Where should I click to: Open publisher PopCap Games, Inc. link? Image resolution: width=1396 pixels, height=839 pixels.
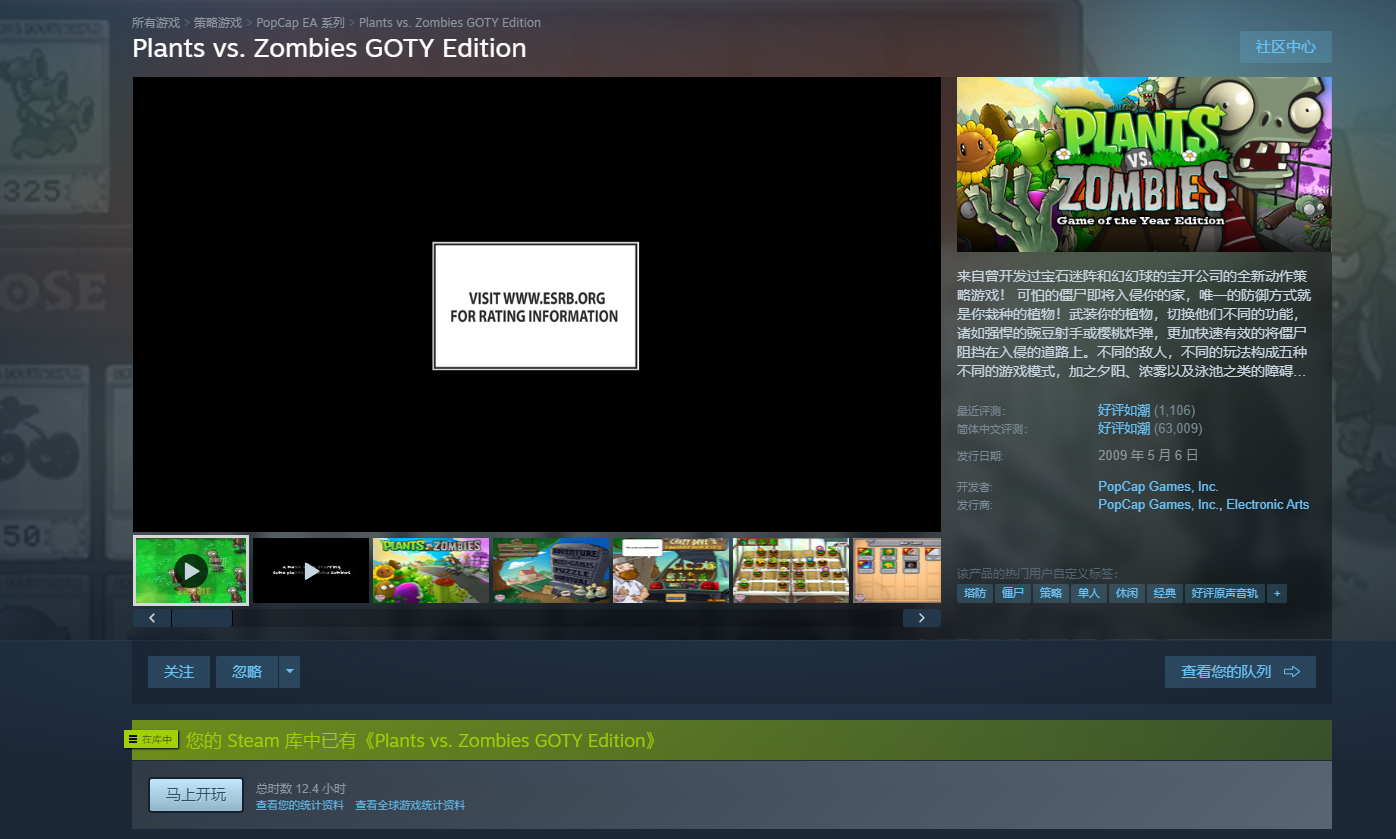coord(1158,505)
